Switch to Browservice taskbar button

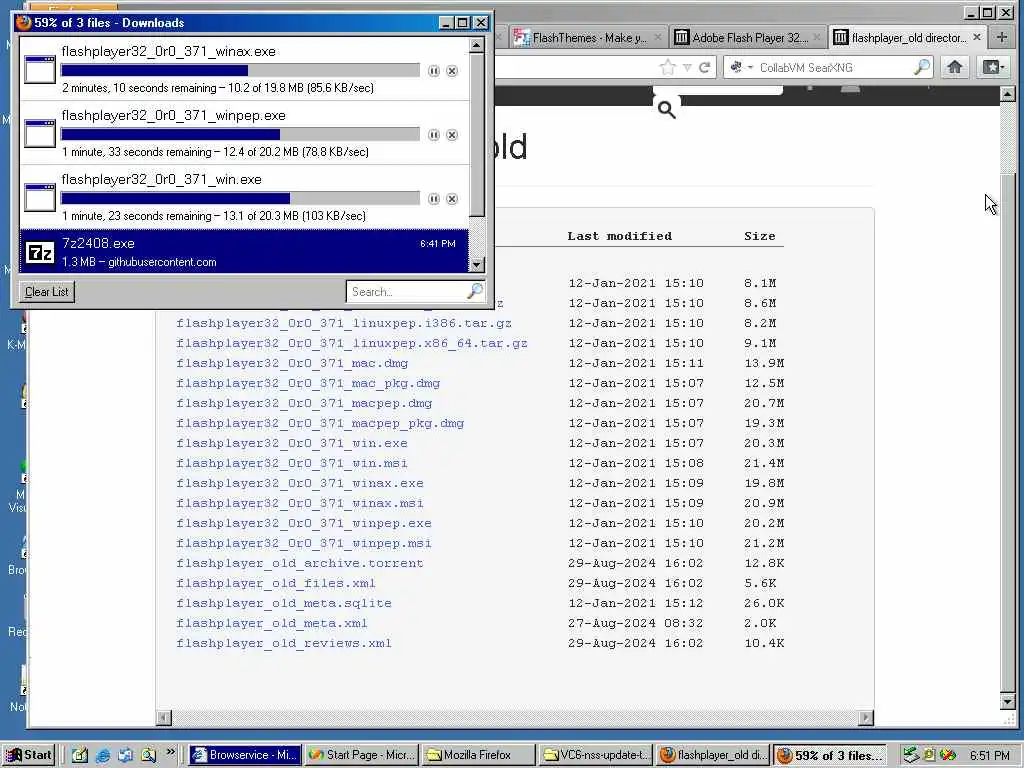tap(246, 755)
